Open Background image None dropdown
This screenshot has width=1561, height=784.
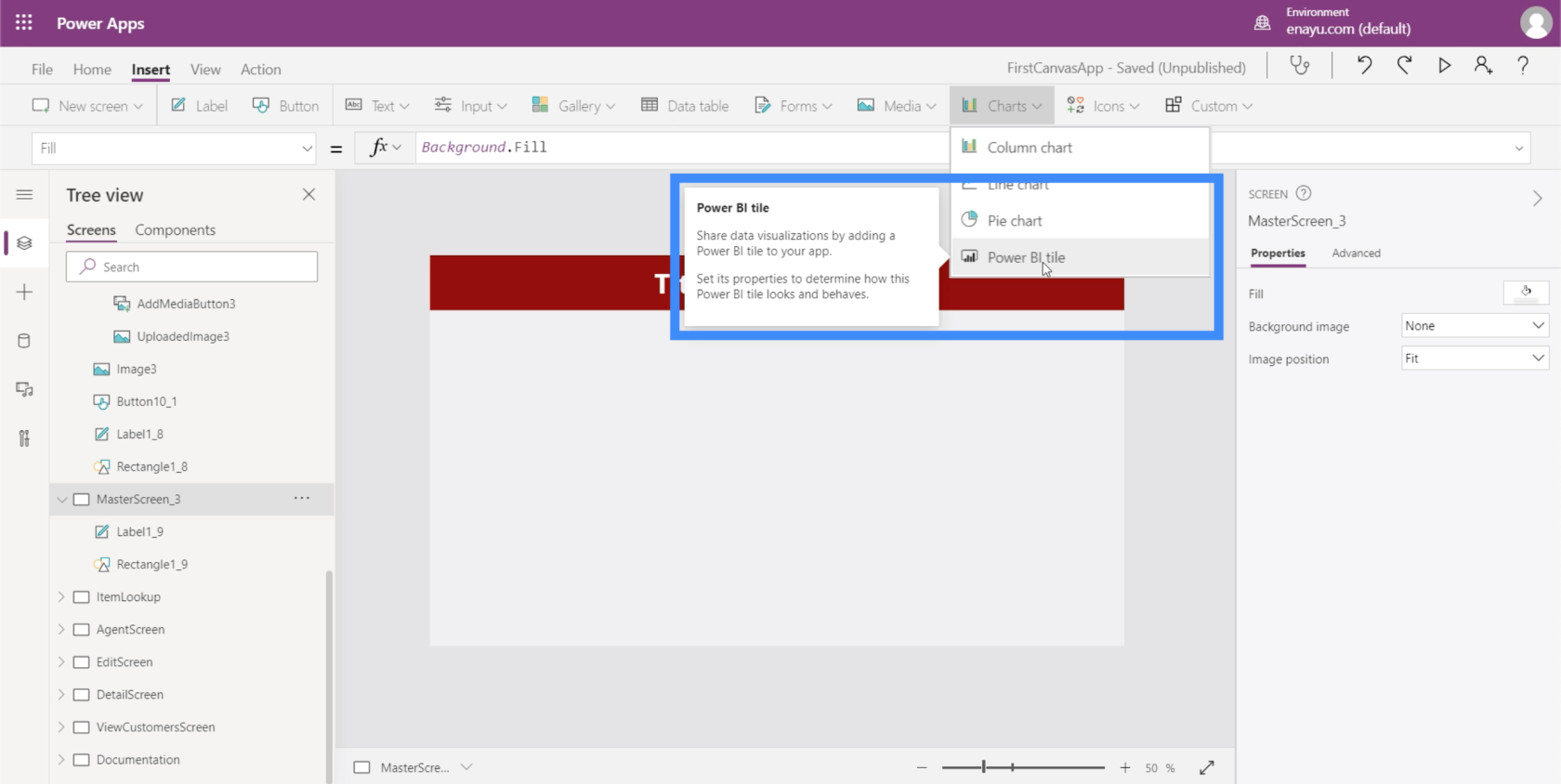pyautogui.click(x=1475, y=326)
